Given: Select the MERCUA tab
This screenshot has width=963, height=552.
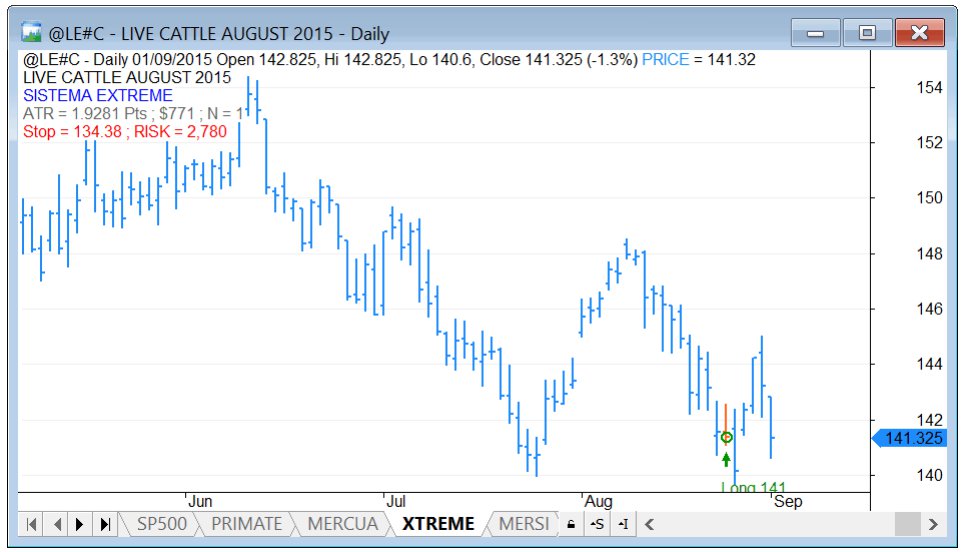Looking at the screenshot, I should (343, 524).
